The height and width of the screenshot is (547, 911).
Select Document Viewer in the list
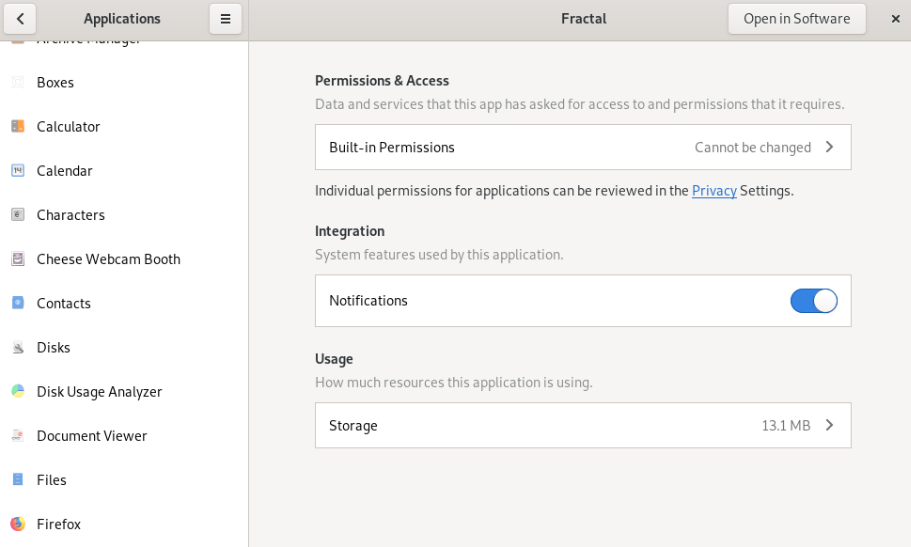(x=92, y=436)
